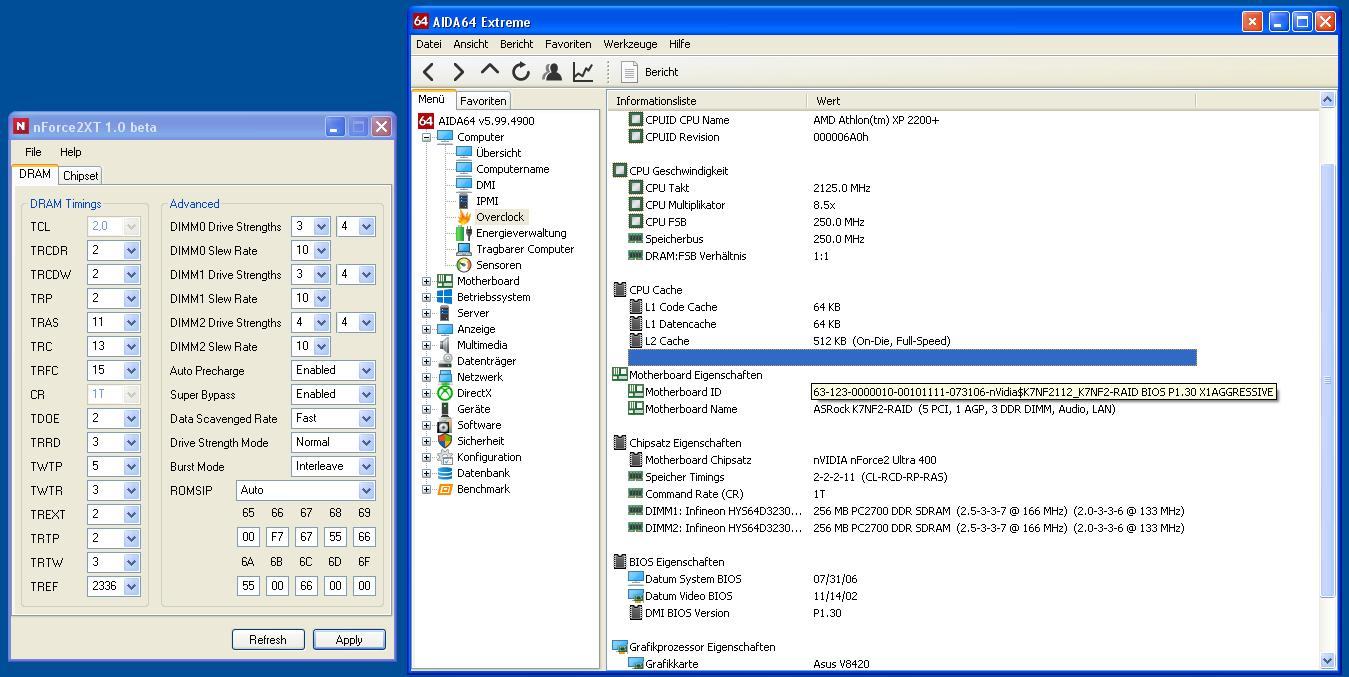Expand the Anzeige tree node
Screen dimensions: 1349x677
(x=427, y=329)
